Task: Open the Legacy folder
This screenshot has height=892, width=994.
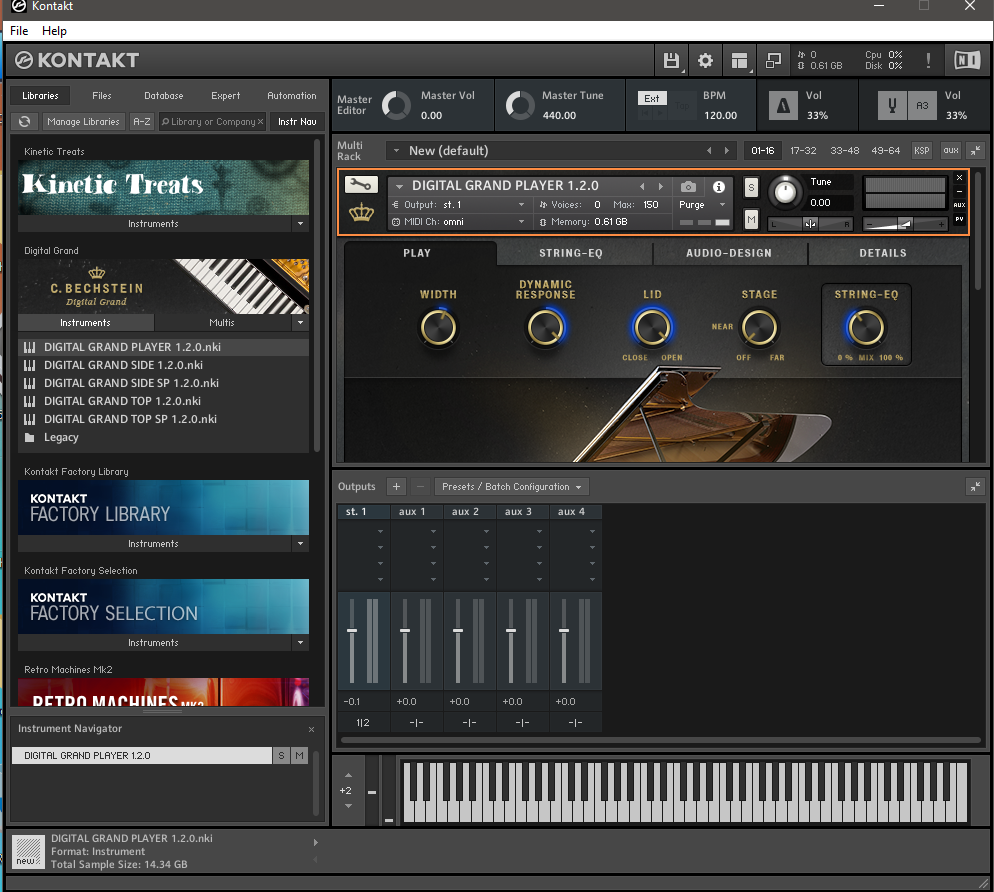Action: pos(164,437)
